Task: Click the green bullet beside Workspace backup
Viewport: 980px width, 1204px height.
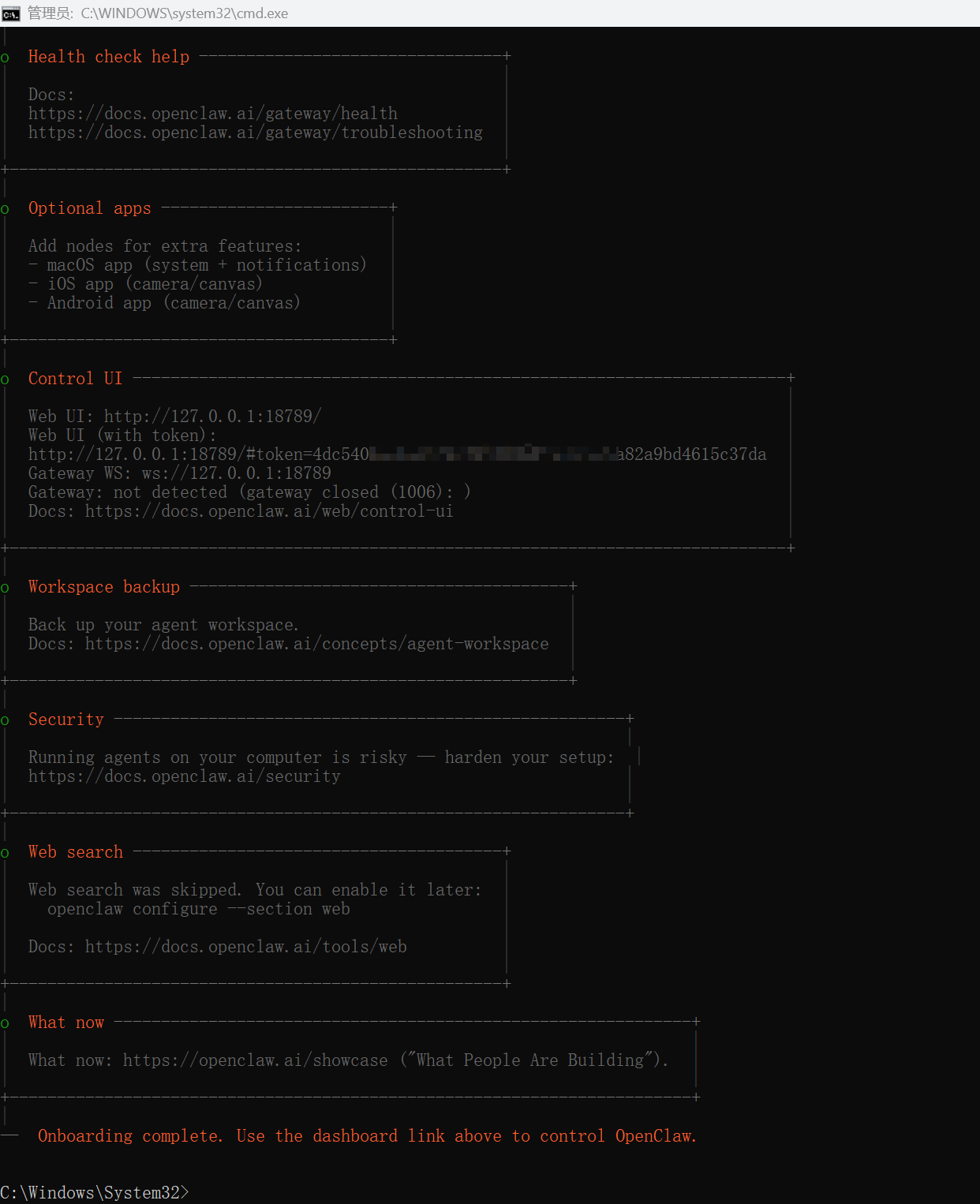Action: click(x=5, y=589)
